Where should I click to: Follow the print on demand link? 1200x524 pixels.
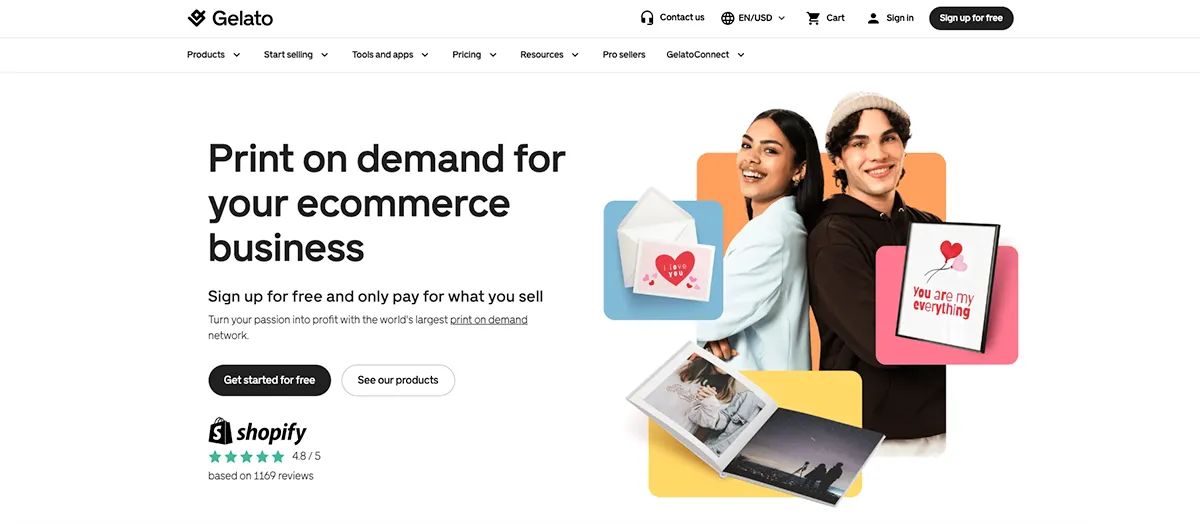(x=488, y=320)
